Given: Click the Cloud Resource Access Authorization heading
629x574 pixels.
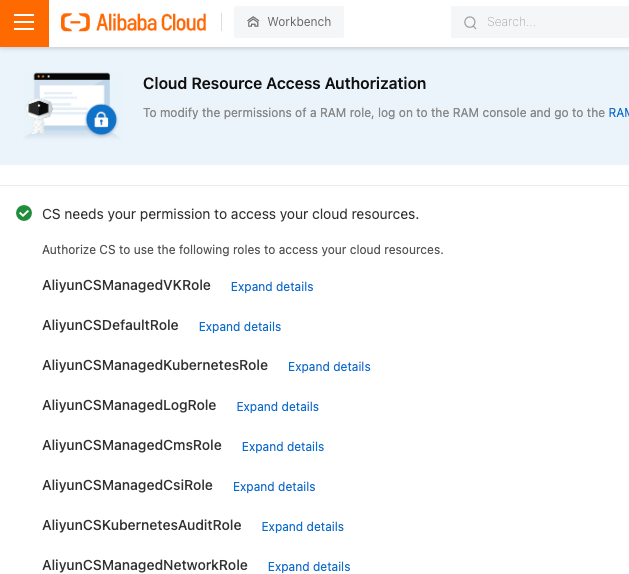Looking at the screenshot, I should [x=284, y=84].
